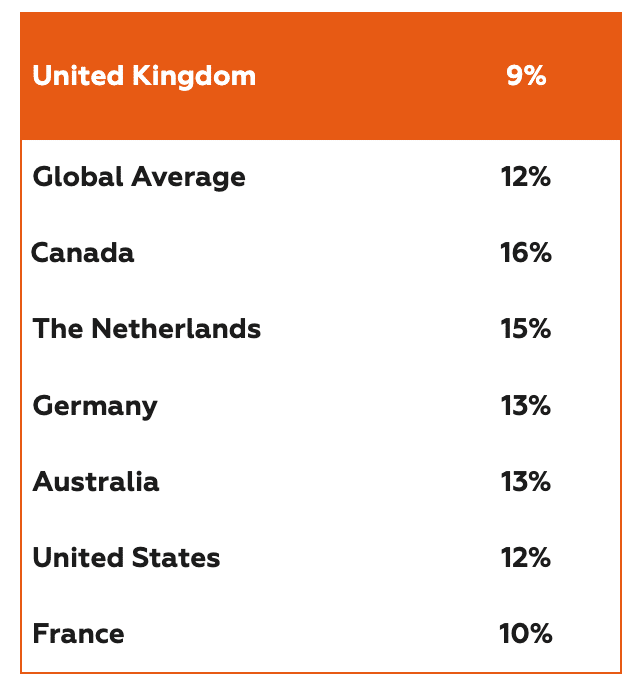Image resolution: width=640 pixels, height=682 pixels.
Task: Select United States 12% value
Action: click(x=526, y=558)
